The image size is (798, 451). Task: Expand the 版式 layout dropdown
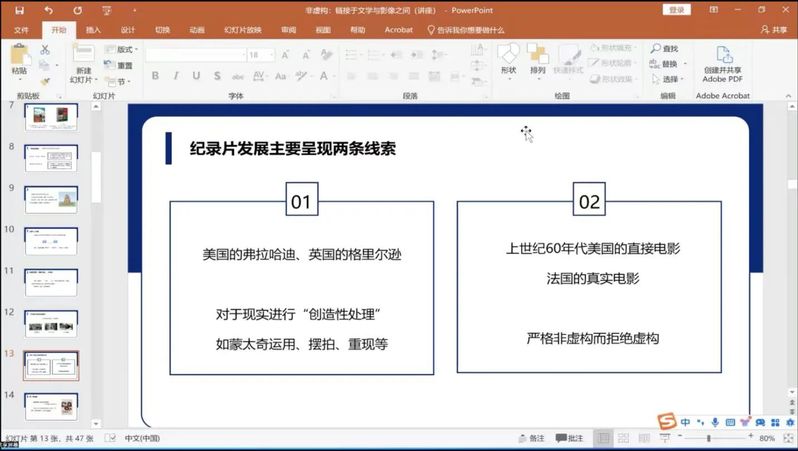point(125,49)
